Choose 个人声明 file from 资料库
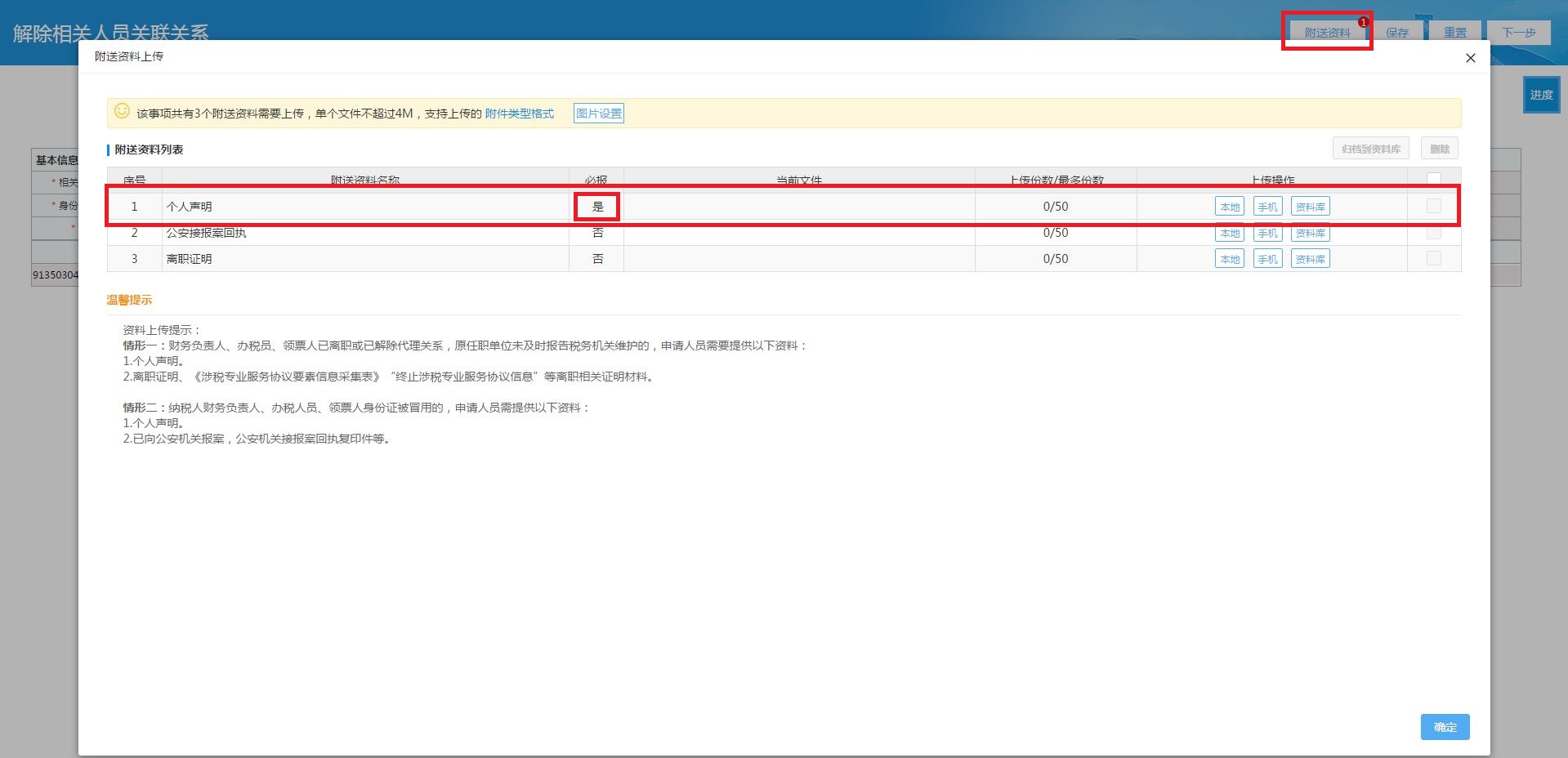 coord(1310,207)
